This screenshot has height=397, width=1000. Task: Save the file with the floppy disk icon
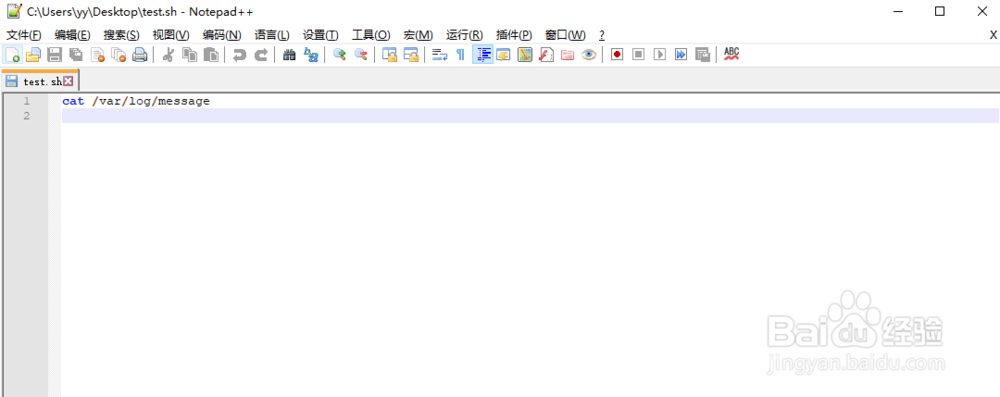pos(55,55)
